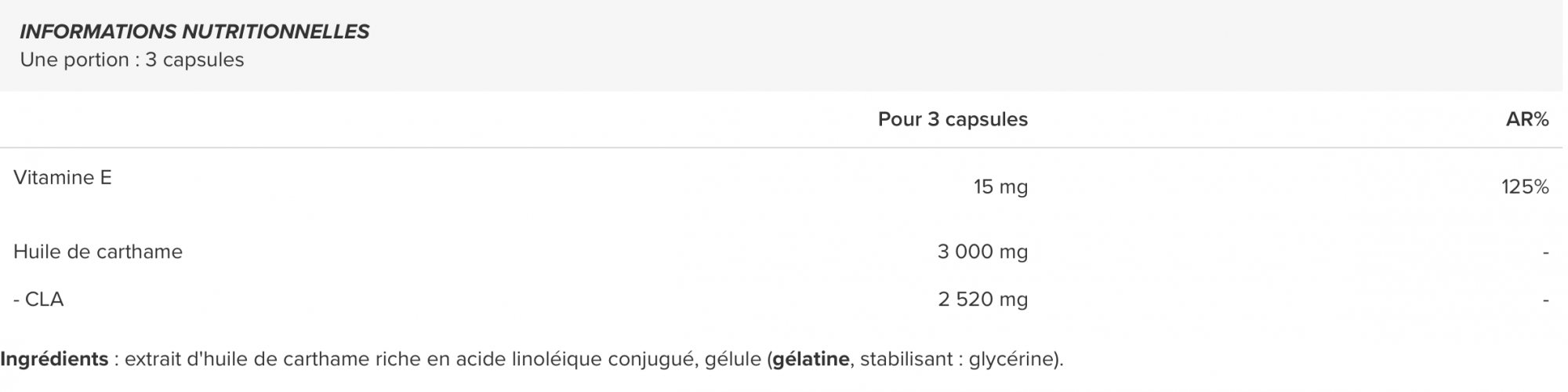Click the 2 520 mg value

pos(982,299)
